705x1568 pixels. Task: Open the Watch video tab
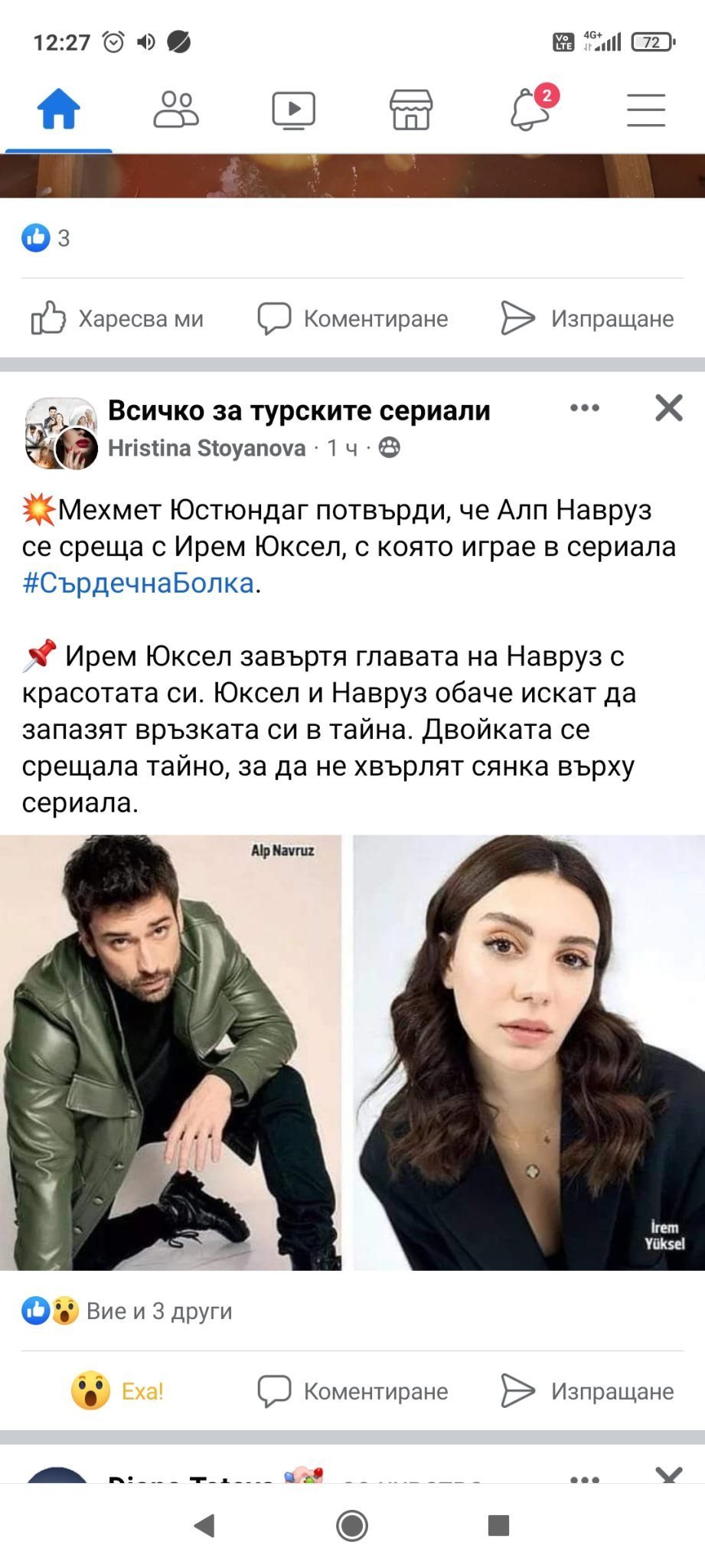click(x=294, y=109)
